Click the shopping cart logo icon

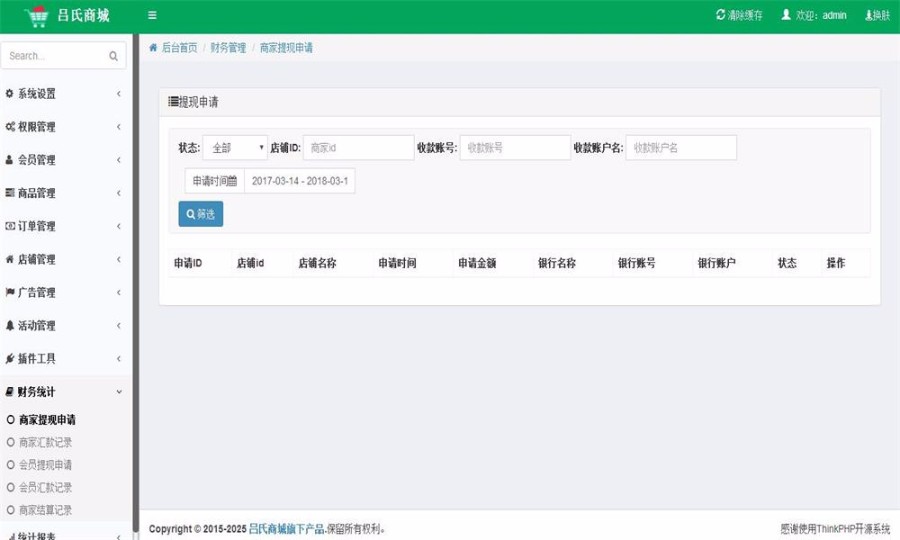coord(37,16)
